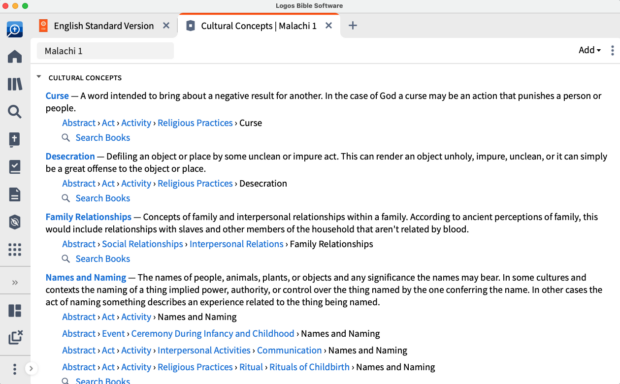620x384 pixels.
Task: Click the Malachi 1 reference box
Action: (105, 51)
